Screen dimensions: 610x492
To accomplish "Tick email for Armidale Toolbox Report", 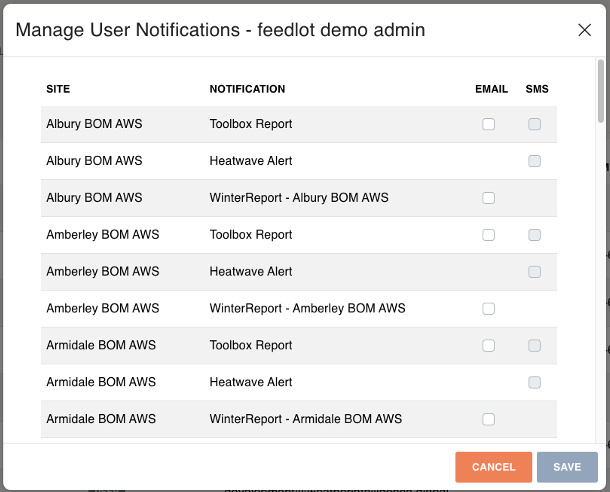I will 488,346.
